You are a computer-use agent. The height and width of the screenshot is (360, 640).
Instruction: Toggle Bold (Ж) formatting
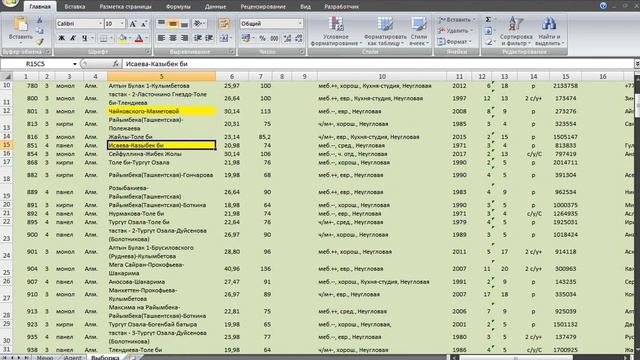[x=62, y=38]
